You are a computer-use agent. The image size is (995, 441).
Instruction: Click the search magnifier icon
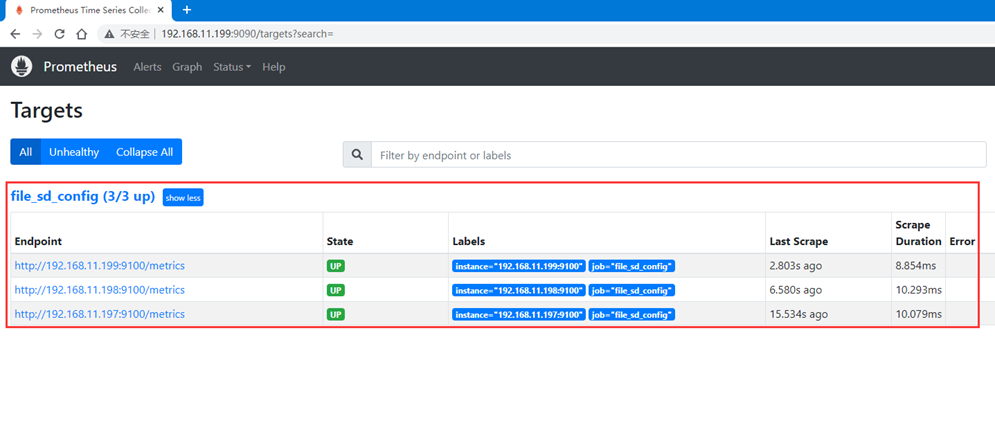click(x=357, y=155)
